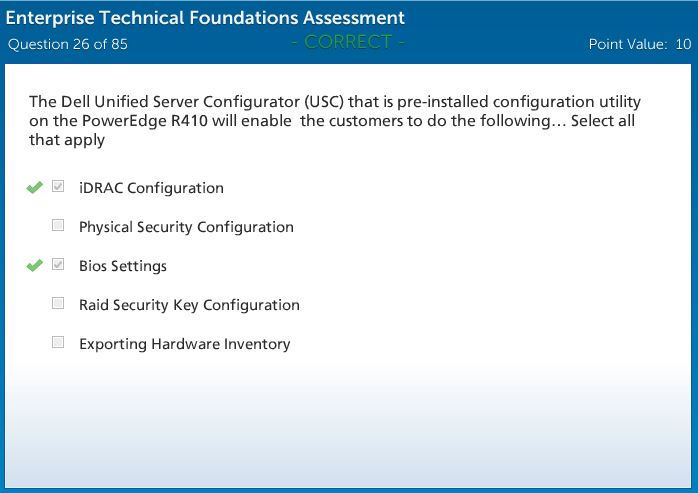Click the point value number 10

tap(683, 44)
